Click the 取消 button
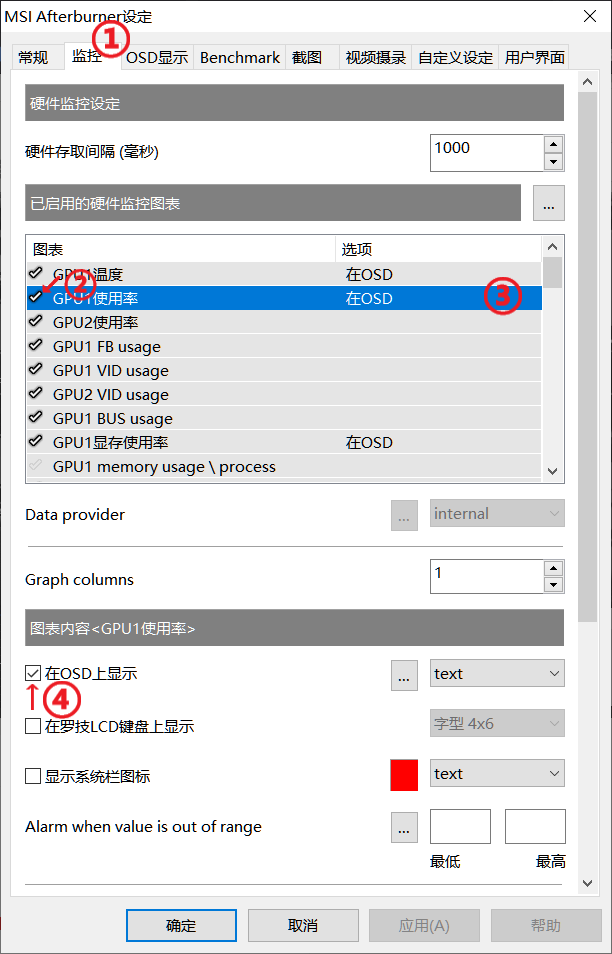 coord(303,925)
